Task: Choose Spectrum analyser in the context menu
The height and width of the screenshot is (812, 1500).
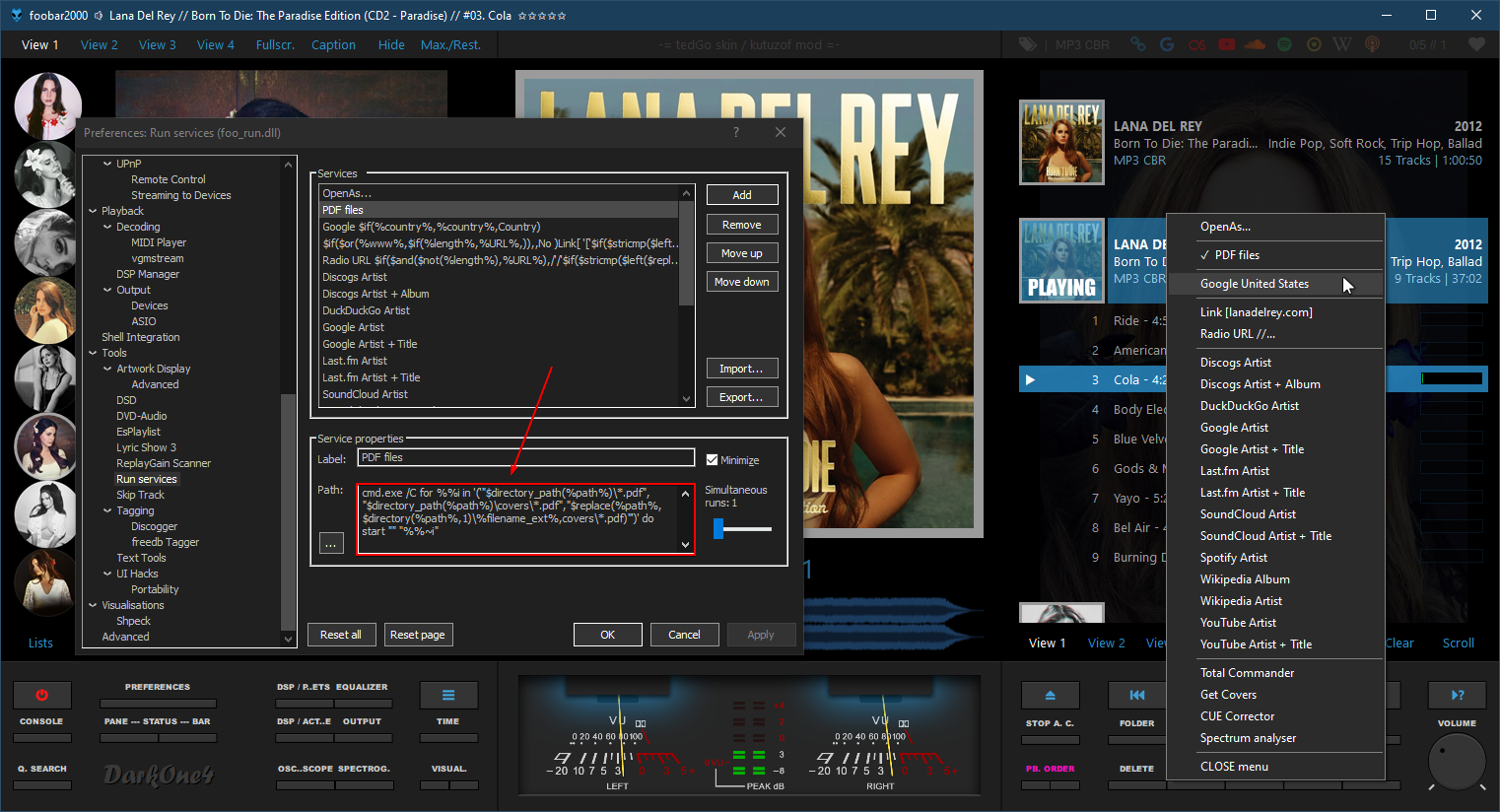Action: click(x=1248, y=738)
